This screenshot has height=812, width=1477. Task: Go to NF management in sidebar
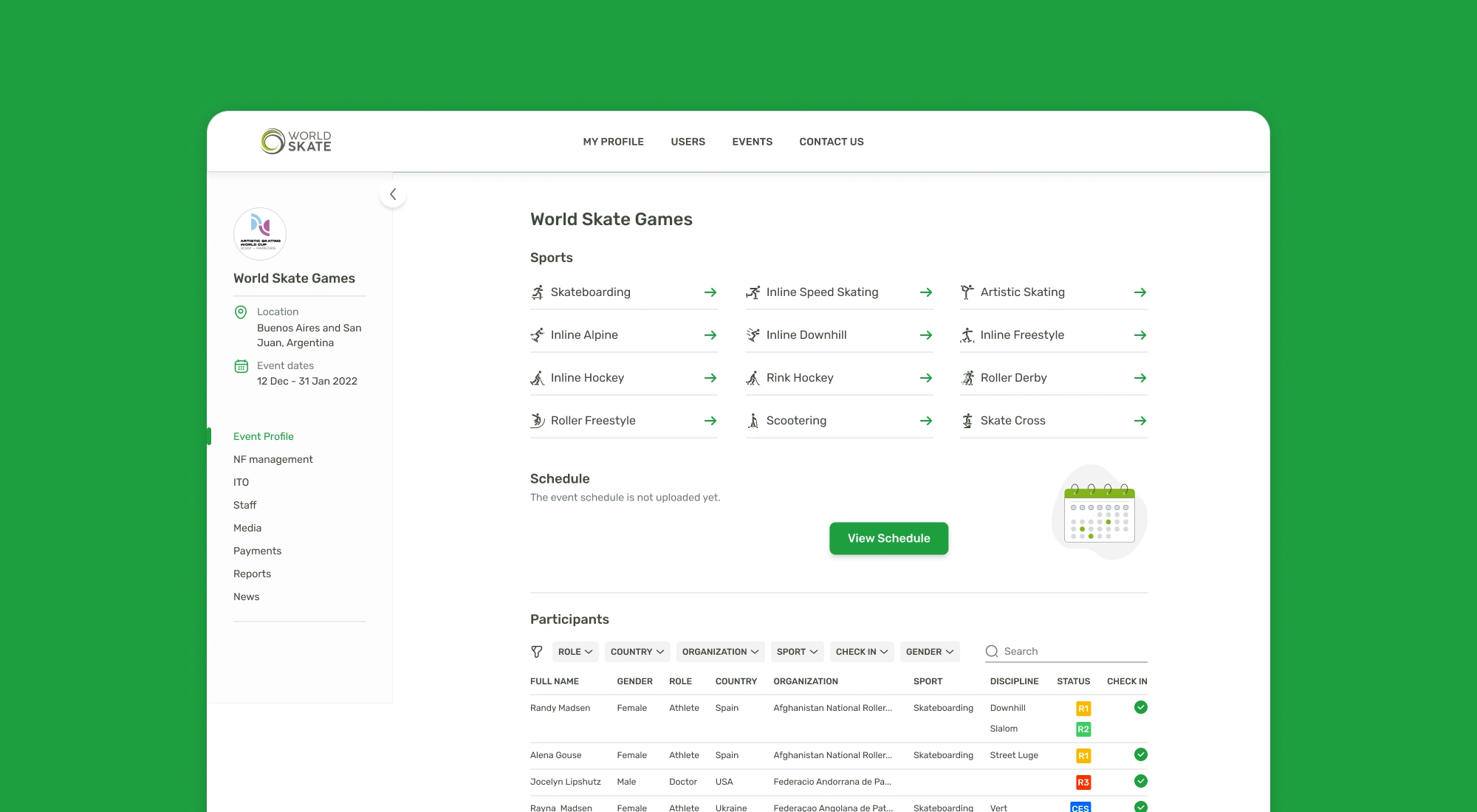(x=273, y=459)
